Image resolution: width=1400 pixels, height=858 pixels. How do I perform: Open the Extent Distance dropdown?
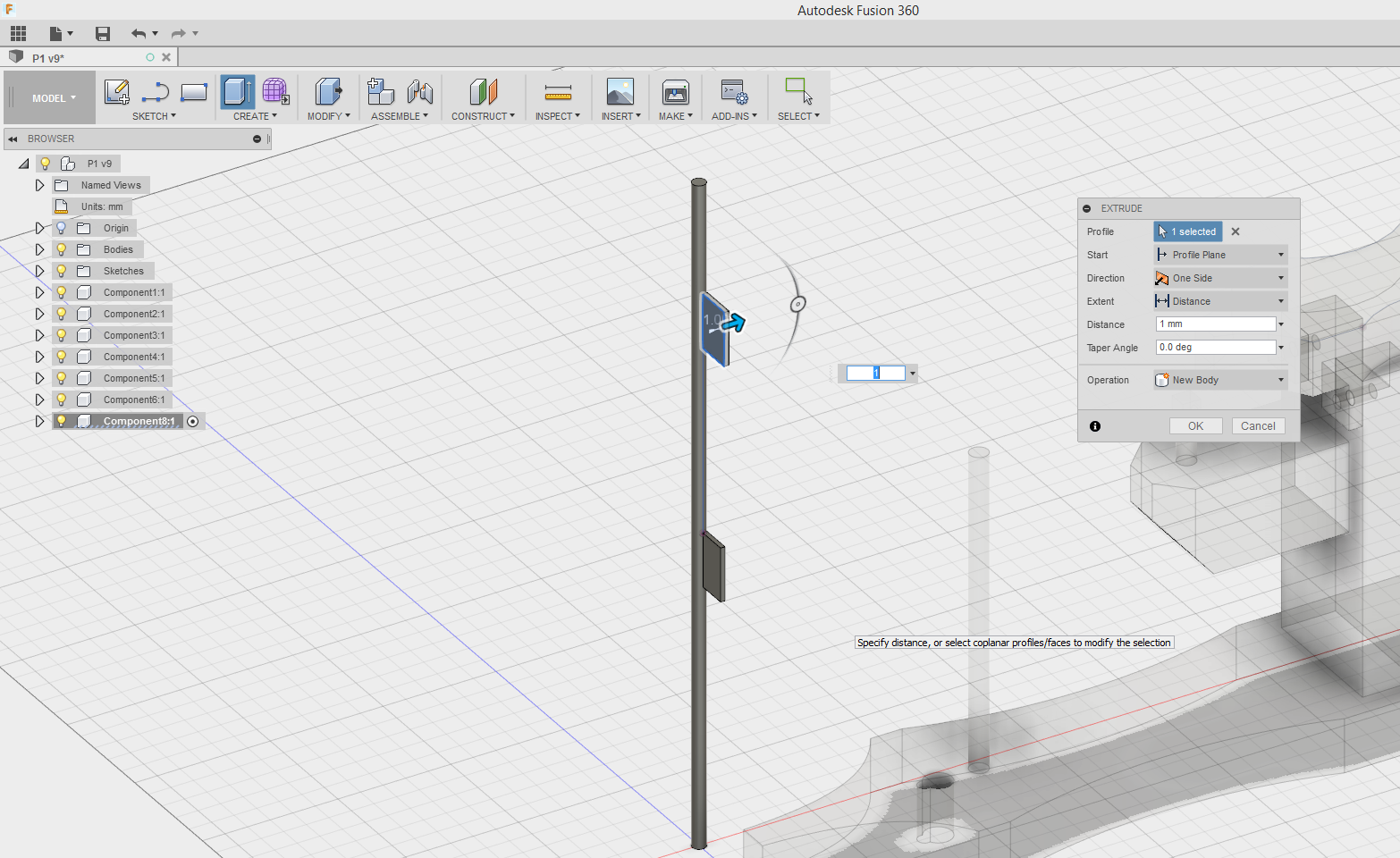click(1220, 301)
